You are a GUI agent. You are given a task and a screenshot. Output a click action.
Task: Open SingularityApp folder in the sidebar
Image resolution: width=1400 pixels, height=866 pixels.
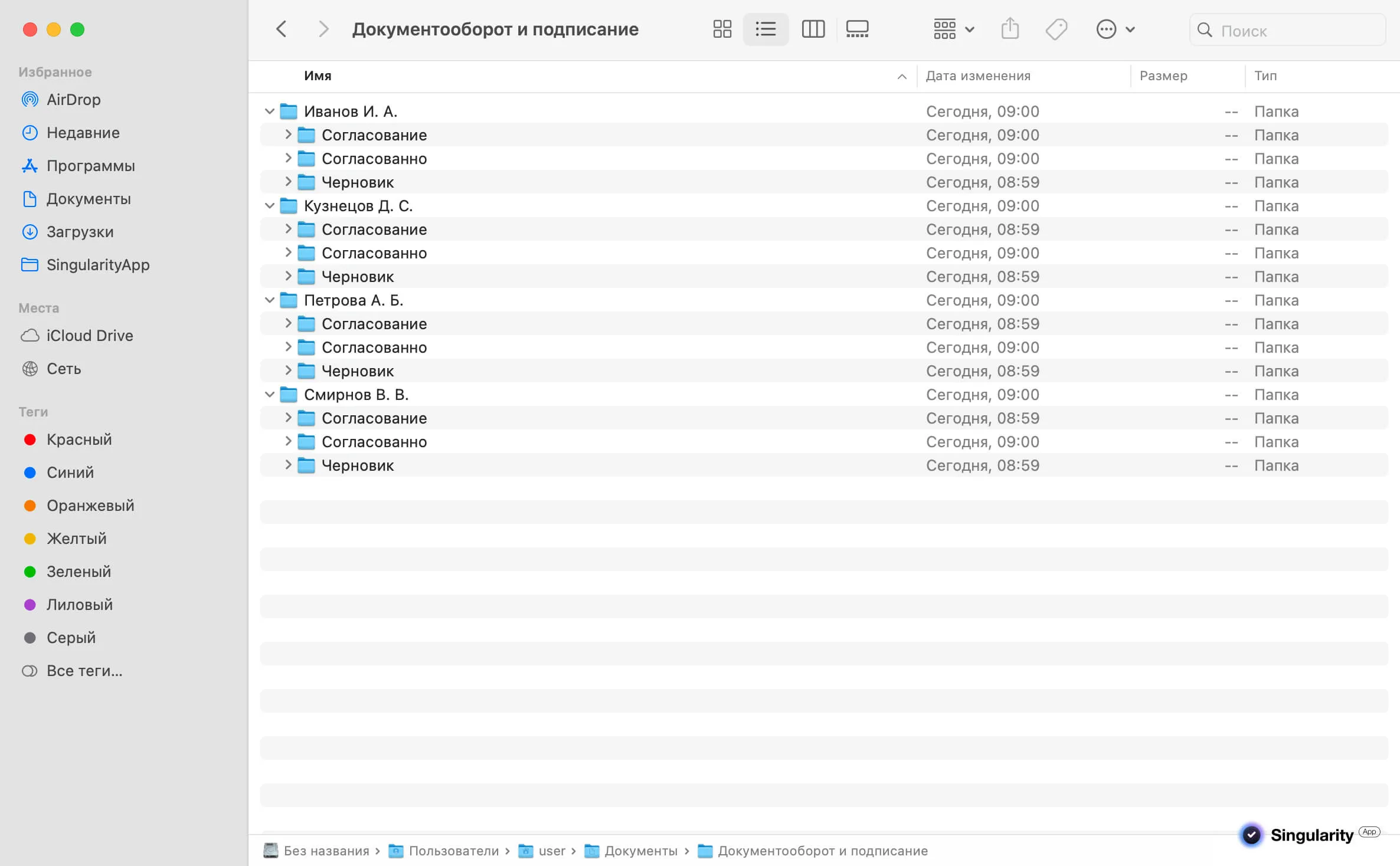click(86, 265)
